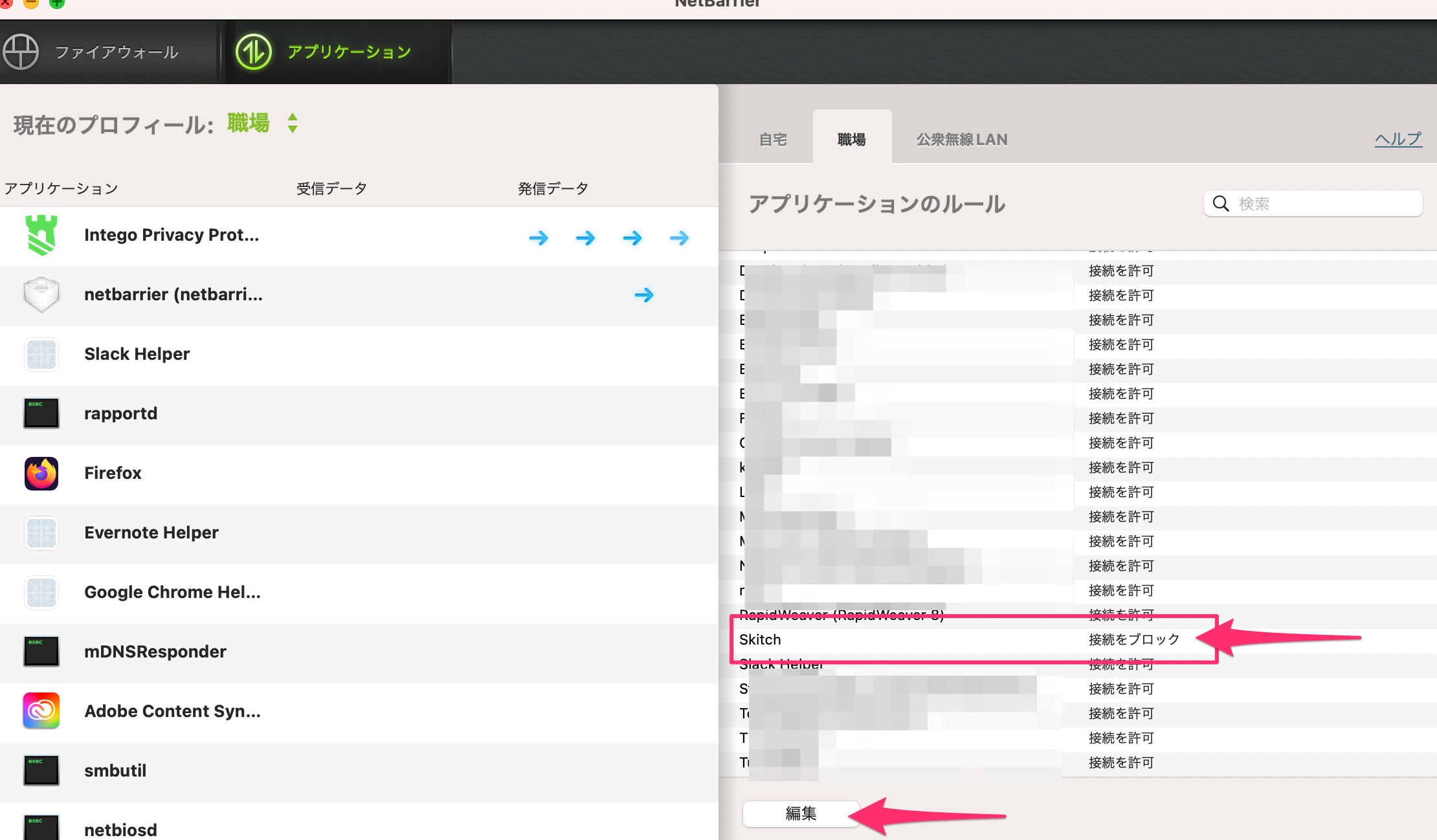Click the 受信データ column header
The height and width of the screenshot is (840, 1437).
coord(331,188)
